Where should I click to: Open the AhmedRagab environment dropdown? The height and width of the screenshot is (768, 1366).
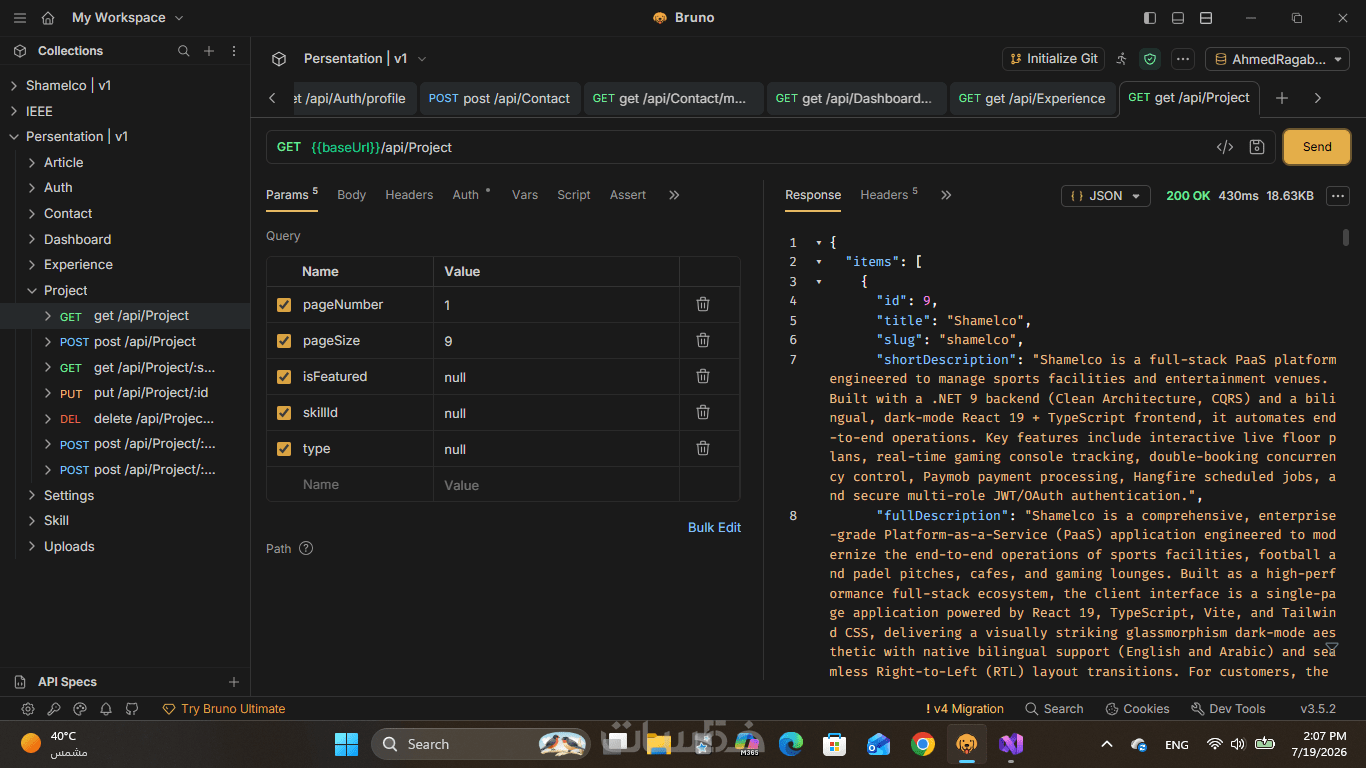pyautogui.click(x=1277, y=59)
